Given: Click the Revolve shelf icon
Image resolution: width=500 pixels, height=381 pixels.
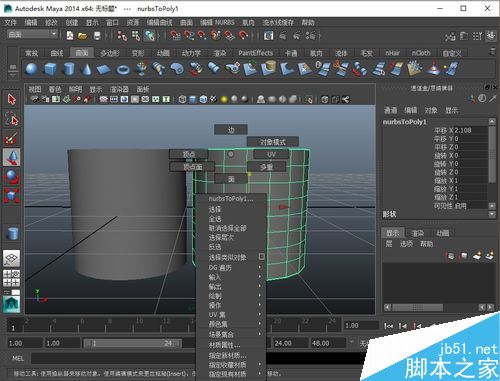Looking at the screenshot, I should point(141,69).
